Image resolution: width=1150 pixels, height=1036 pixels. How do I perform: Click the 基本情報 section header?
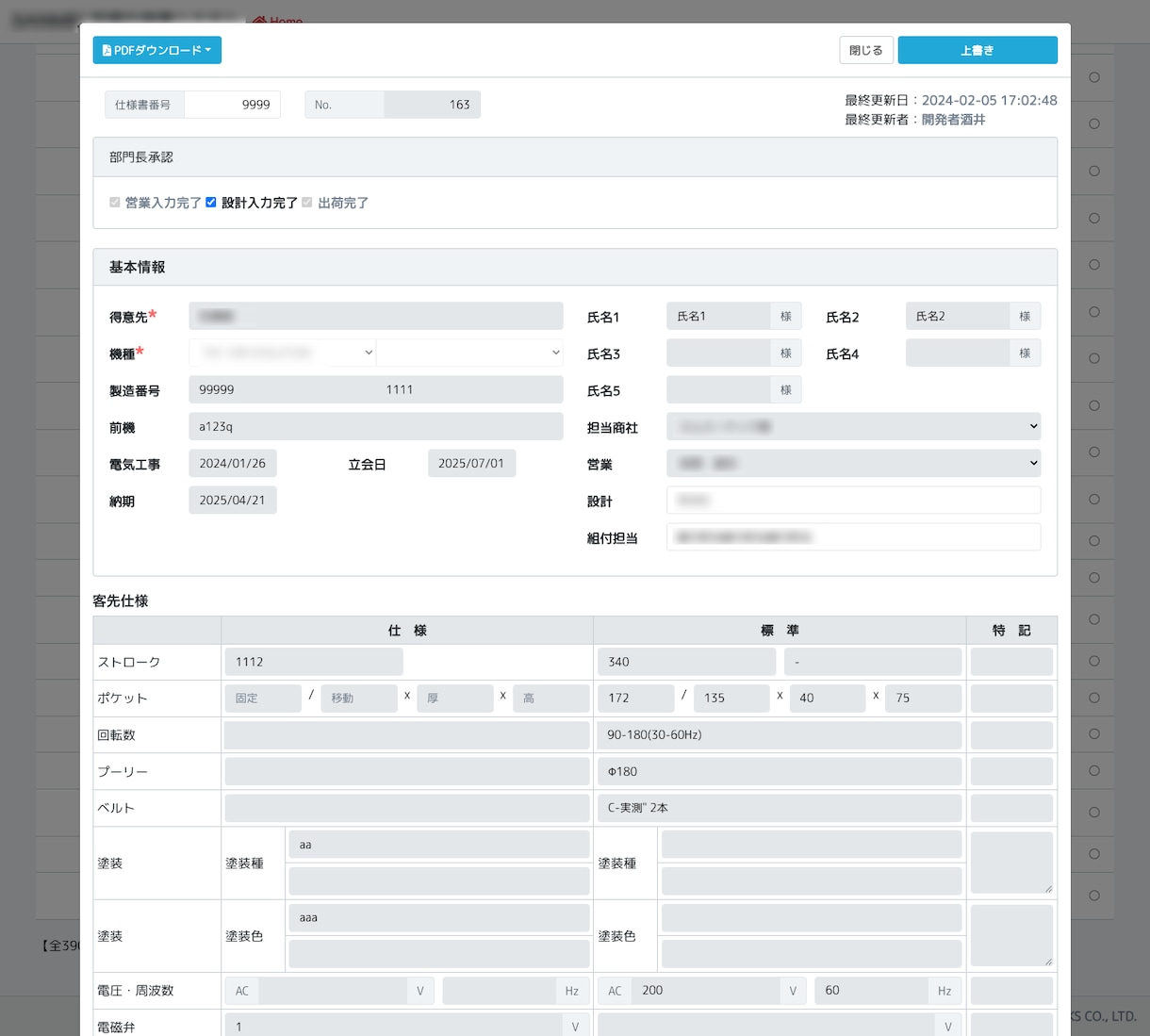pos(575,268)
